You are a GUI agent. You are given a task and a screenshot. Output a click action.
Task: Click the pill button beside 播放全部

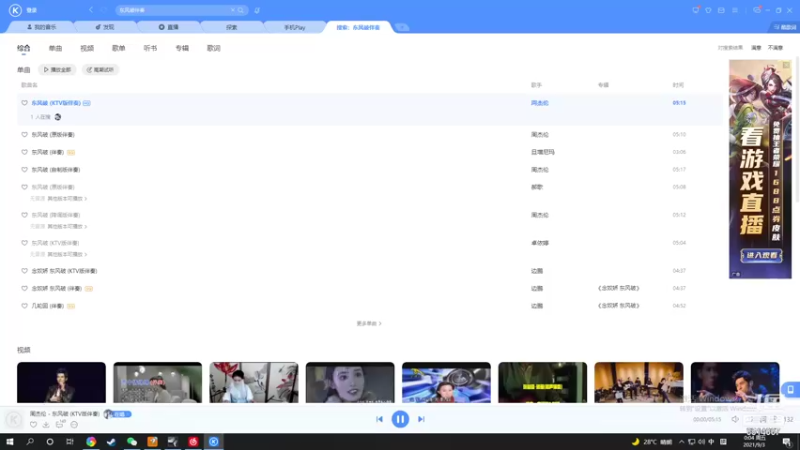[100, 70]
